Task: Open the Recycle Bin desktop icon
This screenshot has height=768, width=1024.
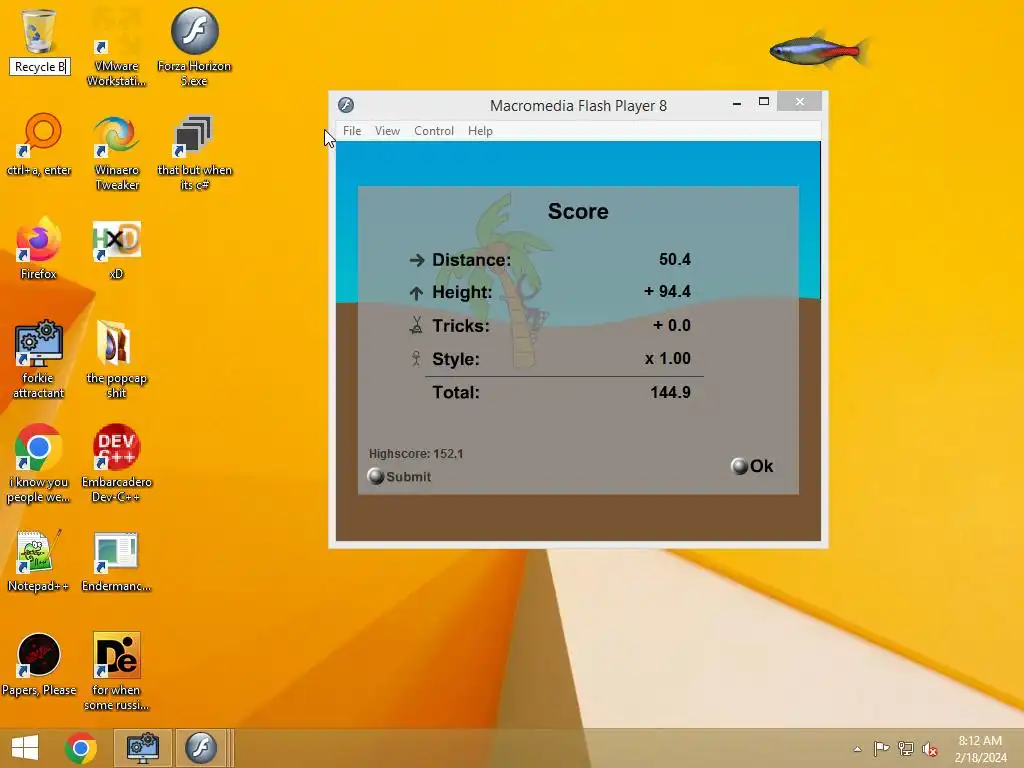Action: pyautogui.click(x=39, y=31)
